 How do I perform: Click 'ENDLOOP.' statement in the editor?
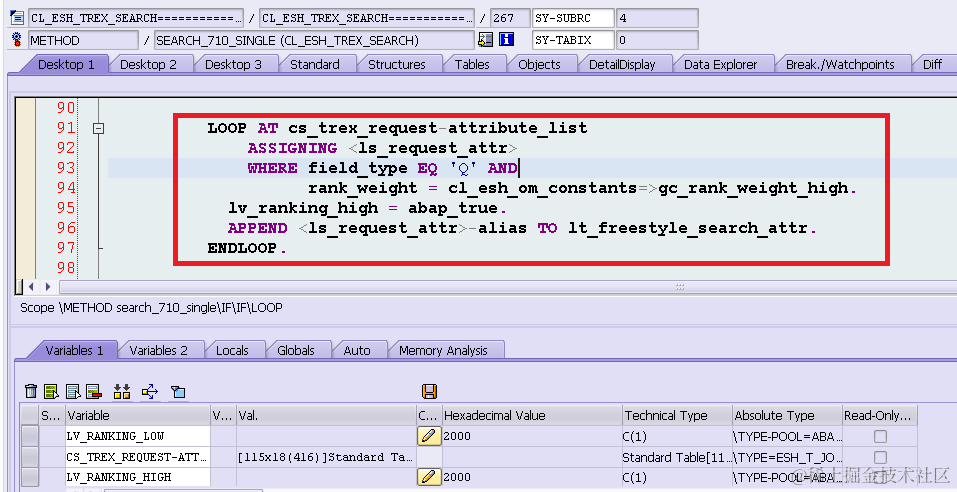tap(247, 248)
